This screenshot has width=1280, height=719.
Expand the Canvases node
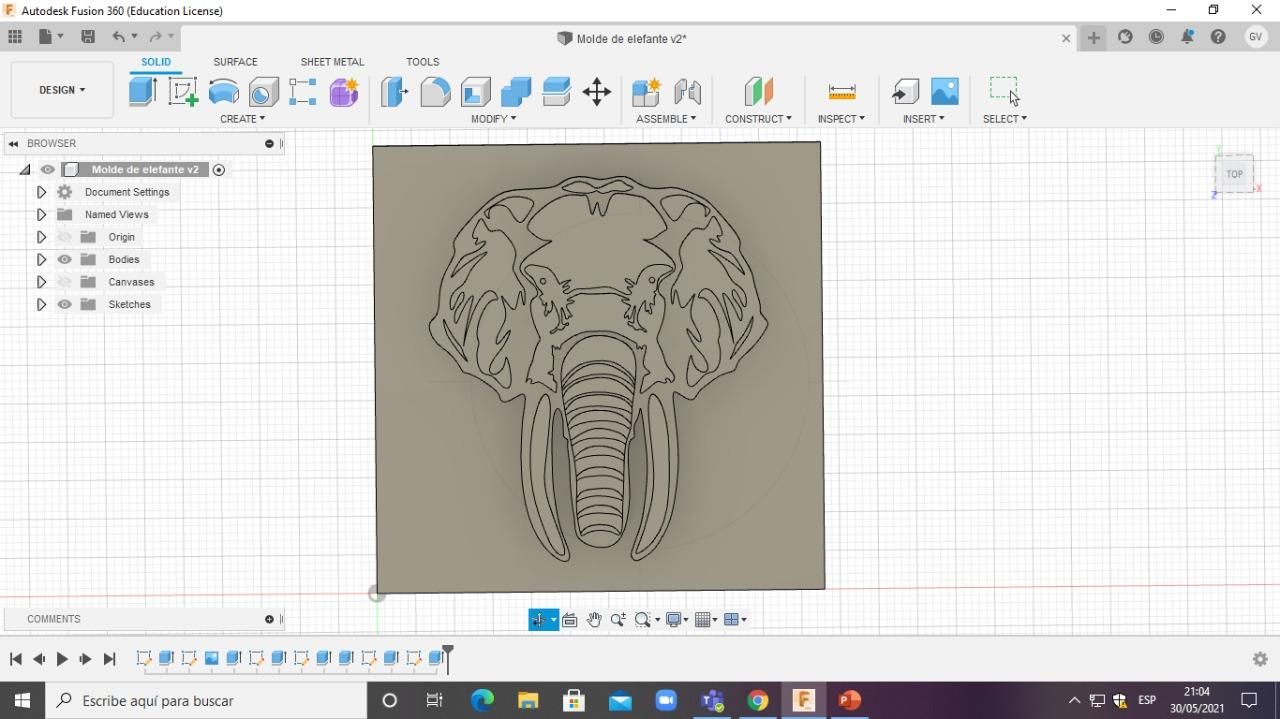coord(41,282)
